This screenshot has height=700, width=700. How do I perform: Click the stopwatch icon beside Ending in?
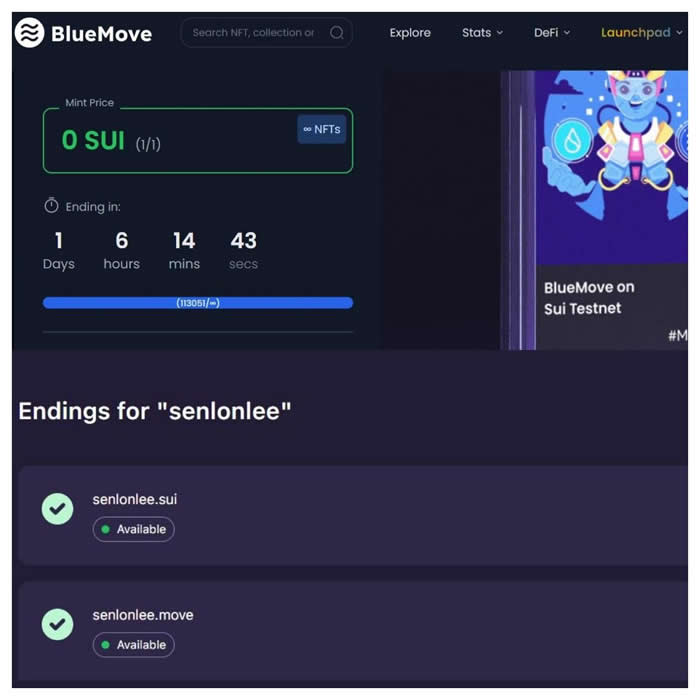(51, 206)
